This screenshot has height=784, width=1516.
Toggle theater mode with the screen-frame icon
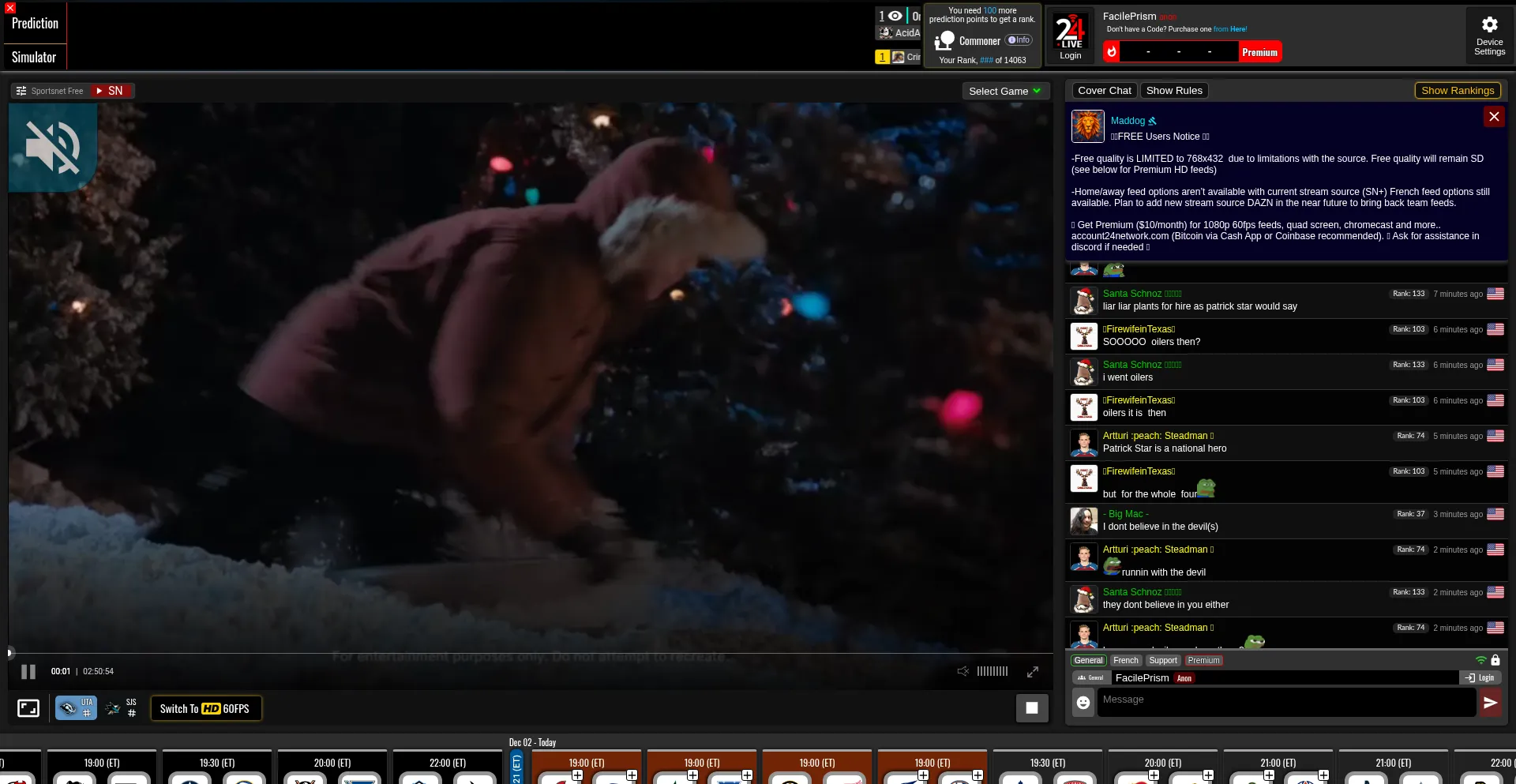coord(28,708)
